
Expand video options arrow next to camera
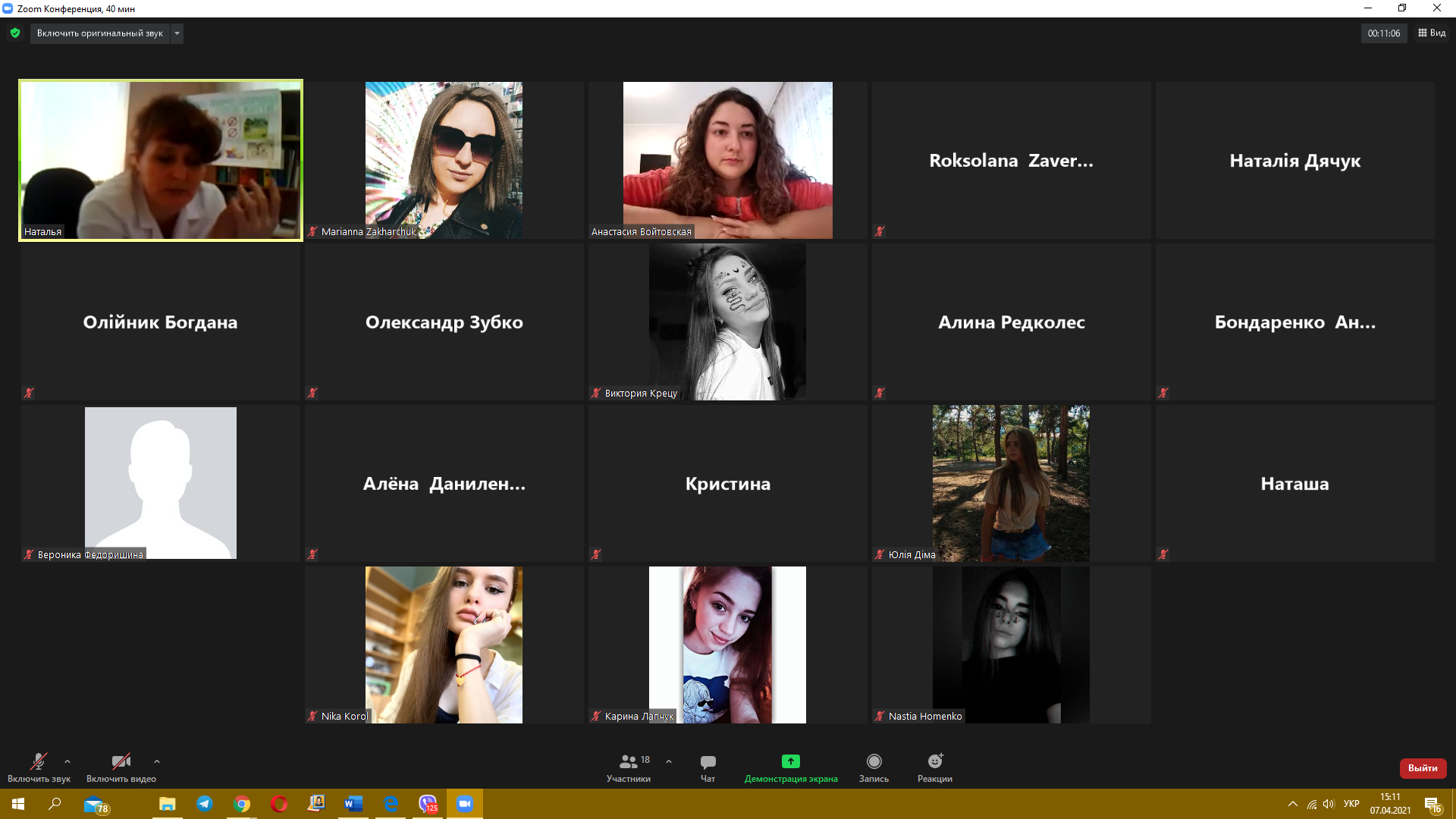157,761
